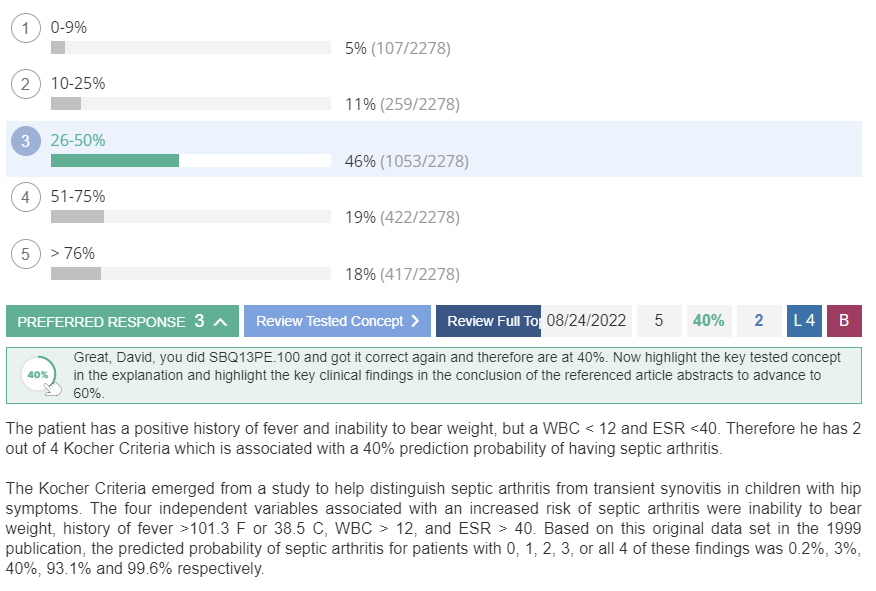Open Review Tested Concept
This screenshot has height=591, width=876.
click(x=337, y=321)
